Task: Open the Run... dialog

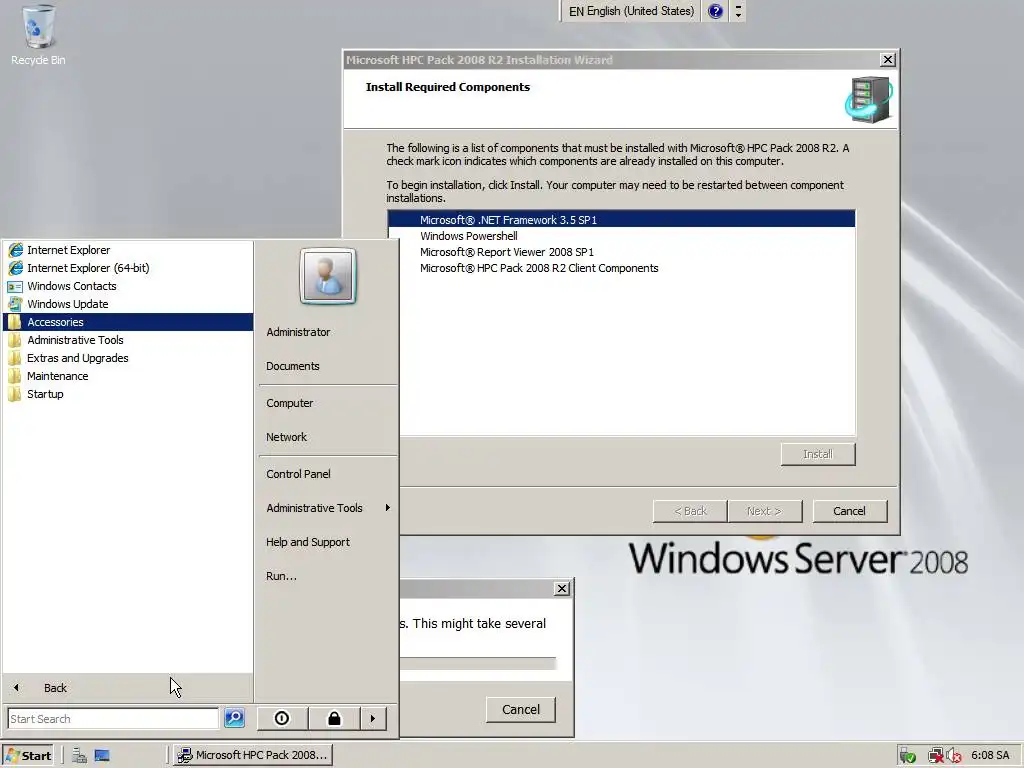Action: [x=281, y=576]
